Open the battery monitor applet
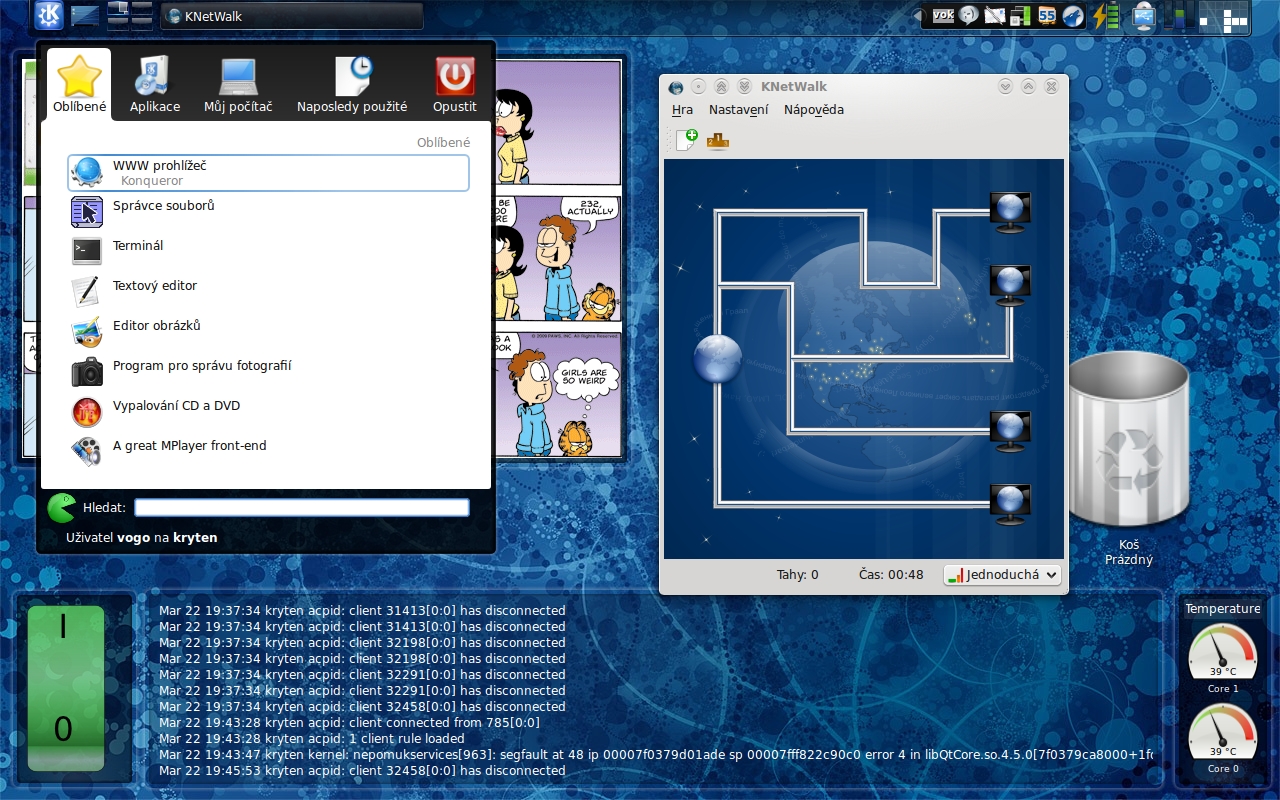Viewport: 1280px width, 800px height. coord(1105,15)
